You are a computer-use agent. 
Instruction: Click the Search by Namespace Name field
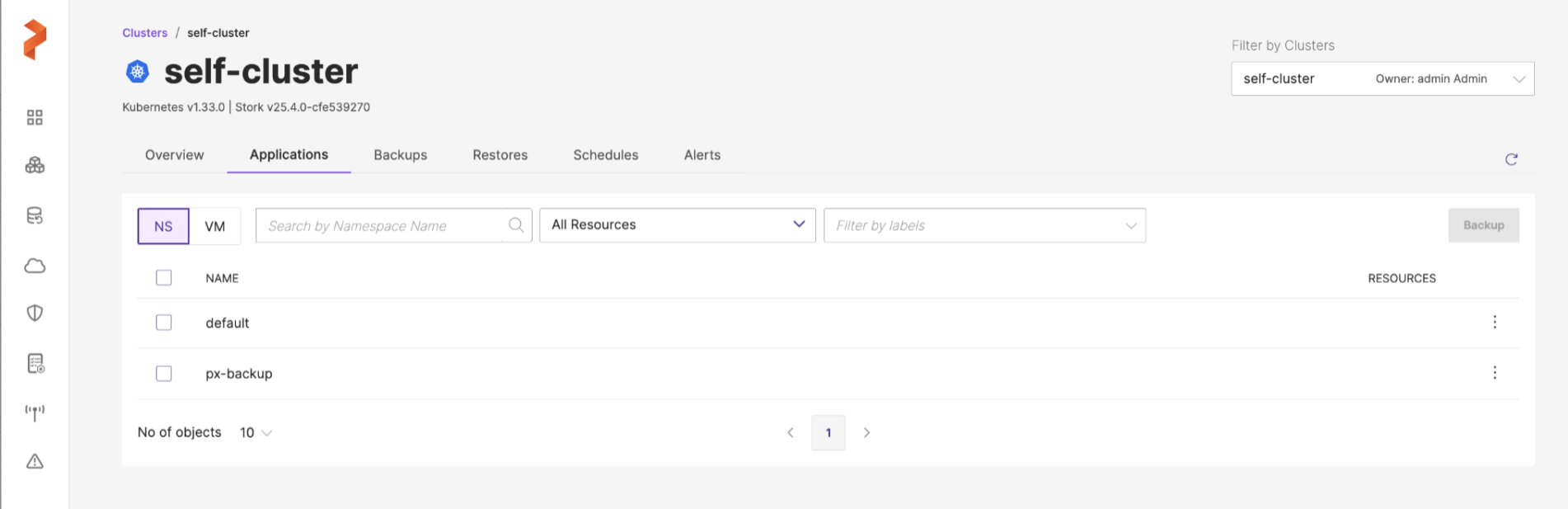coord(379,226)
